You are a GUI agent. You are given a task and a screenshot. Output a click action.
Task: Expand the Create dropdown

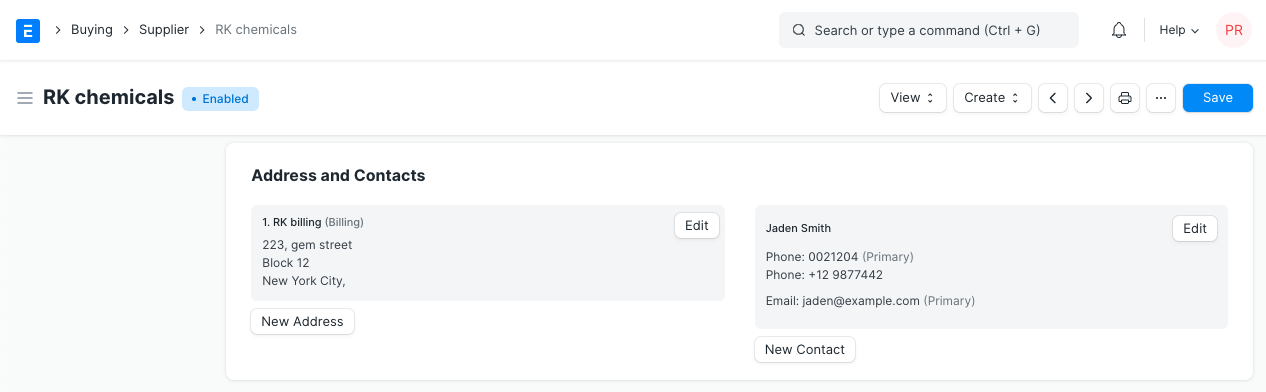(992, 98)
